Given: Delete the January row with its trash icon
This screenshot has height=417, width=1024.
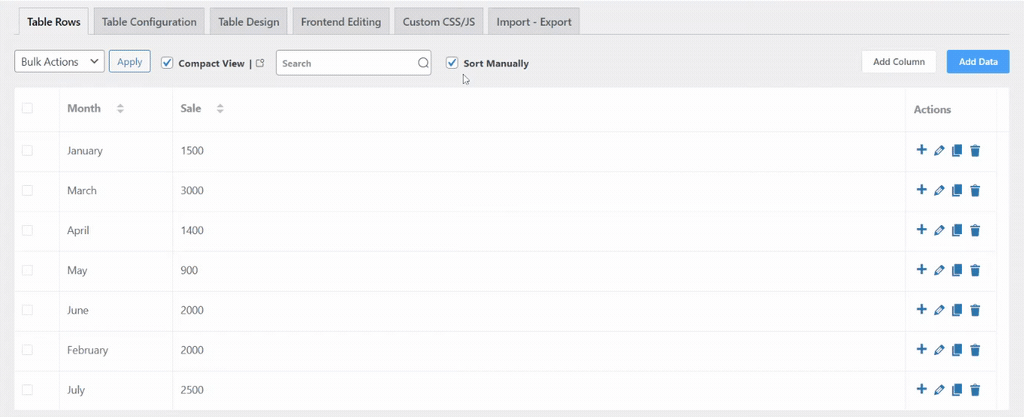Looking at the screenshot, I should coord(975,151).
